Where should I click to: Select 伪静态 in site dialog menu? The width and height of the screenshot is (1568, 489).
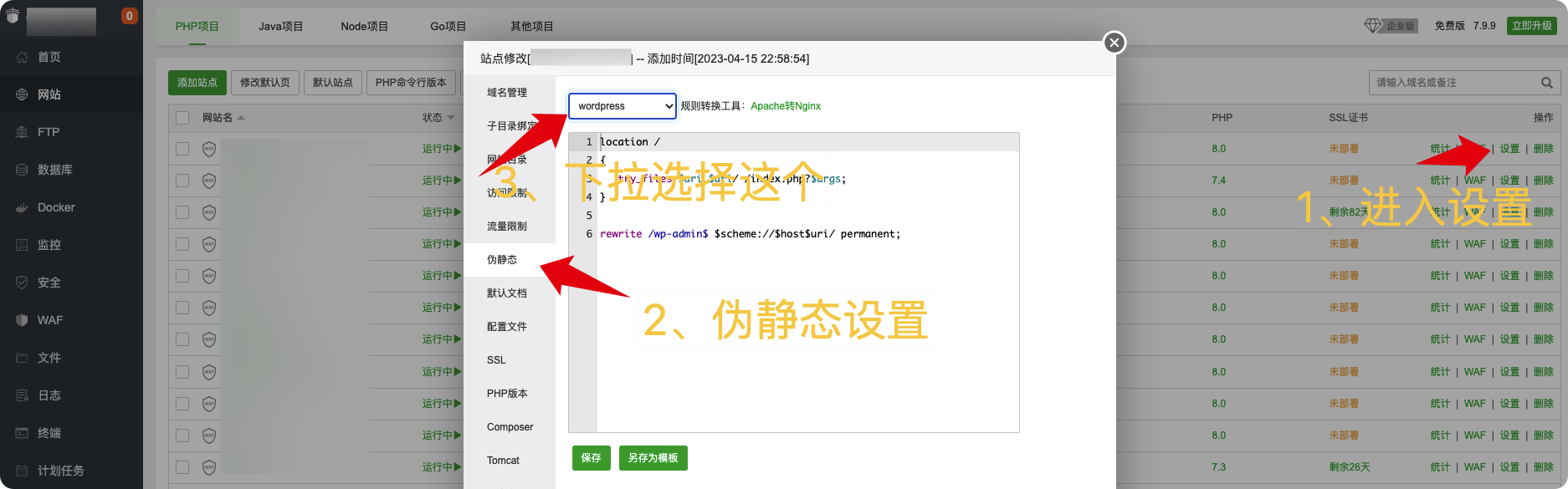pyautogui.click(x=510, y=260)
